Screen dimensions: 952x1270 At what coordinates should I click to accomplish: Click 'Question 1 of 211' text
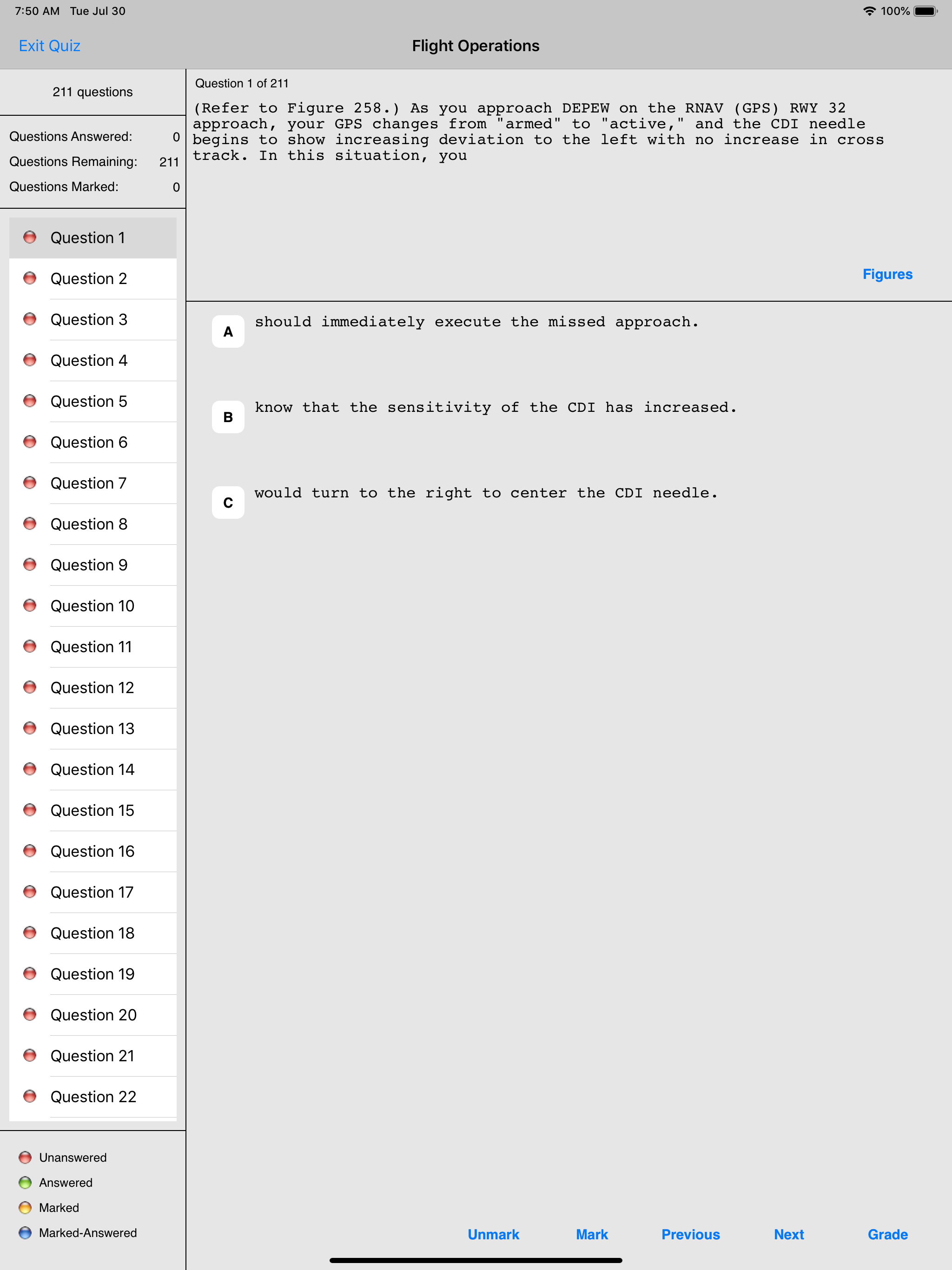coord(242,83)
